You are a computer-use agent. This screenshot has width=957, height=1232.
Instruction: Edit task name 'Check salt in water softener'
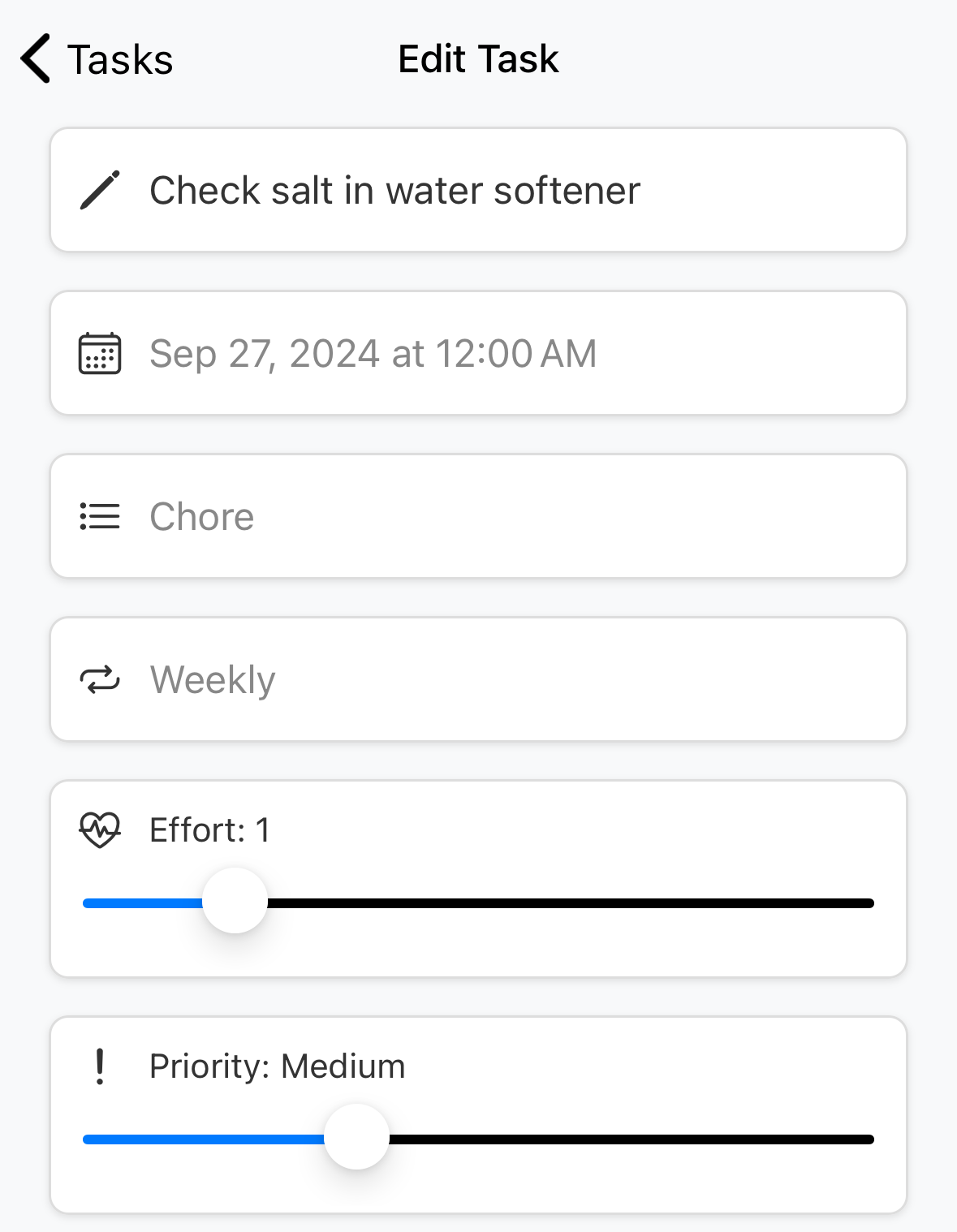pyautogui.click(x=395, y=191)
